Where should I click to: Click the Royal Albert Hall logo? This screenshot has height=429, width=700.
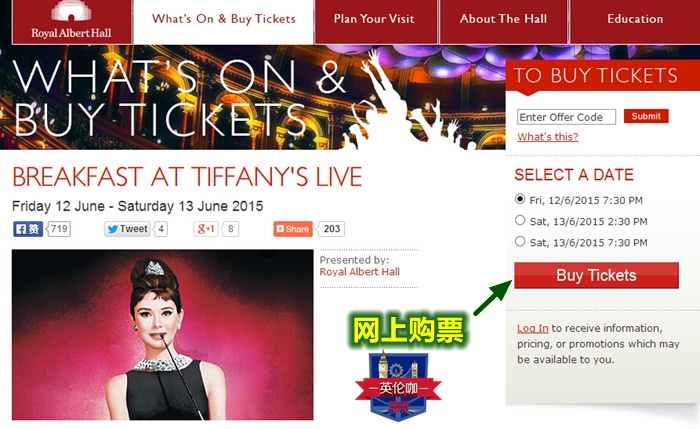(71, 21)
